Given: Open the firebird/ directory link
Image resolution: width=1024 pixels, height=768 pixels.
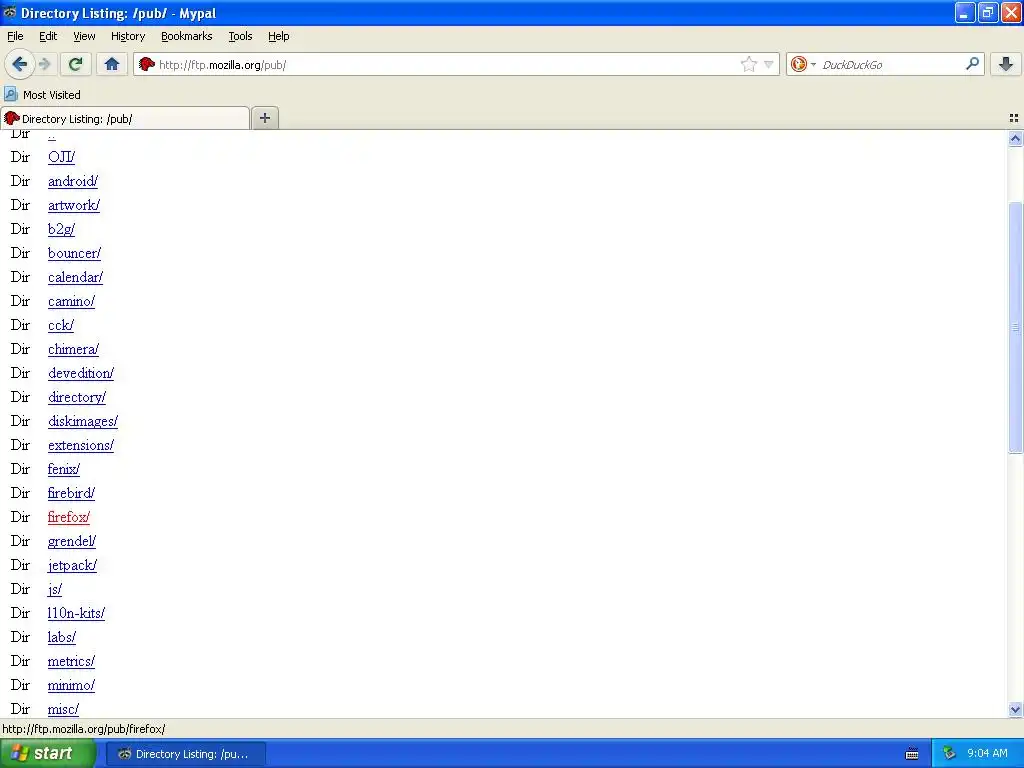Looking at the screenshot, I should point(71,493).
